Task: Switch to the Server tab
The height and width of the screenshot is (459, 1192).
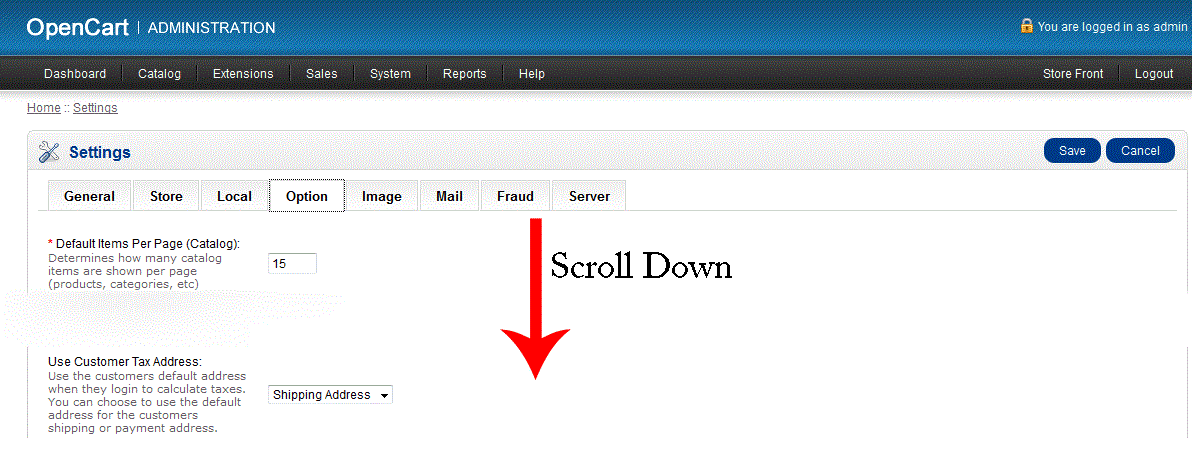Action: pyautogui.click(x=589, y=196)
